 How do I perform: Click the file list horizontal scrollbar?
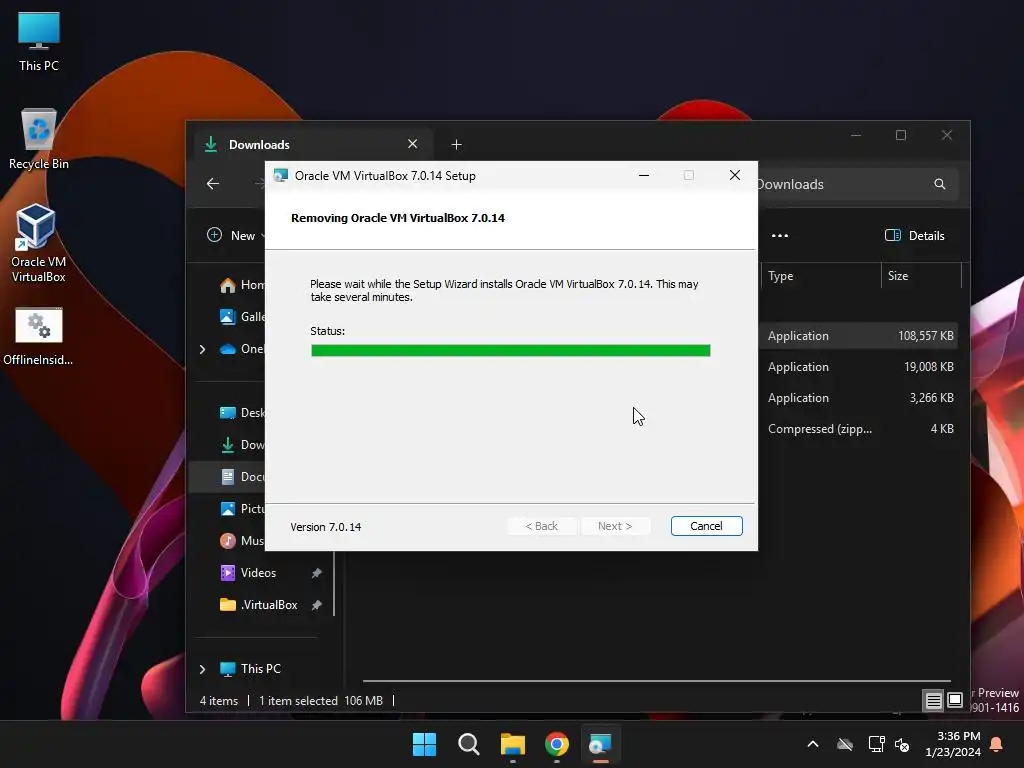(656, 681)
